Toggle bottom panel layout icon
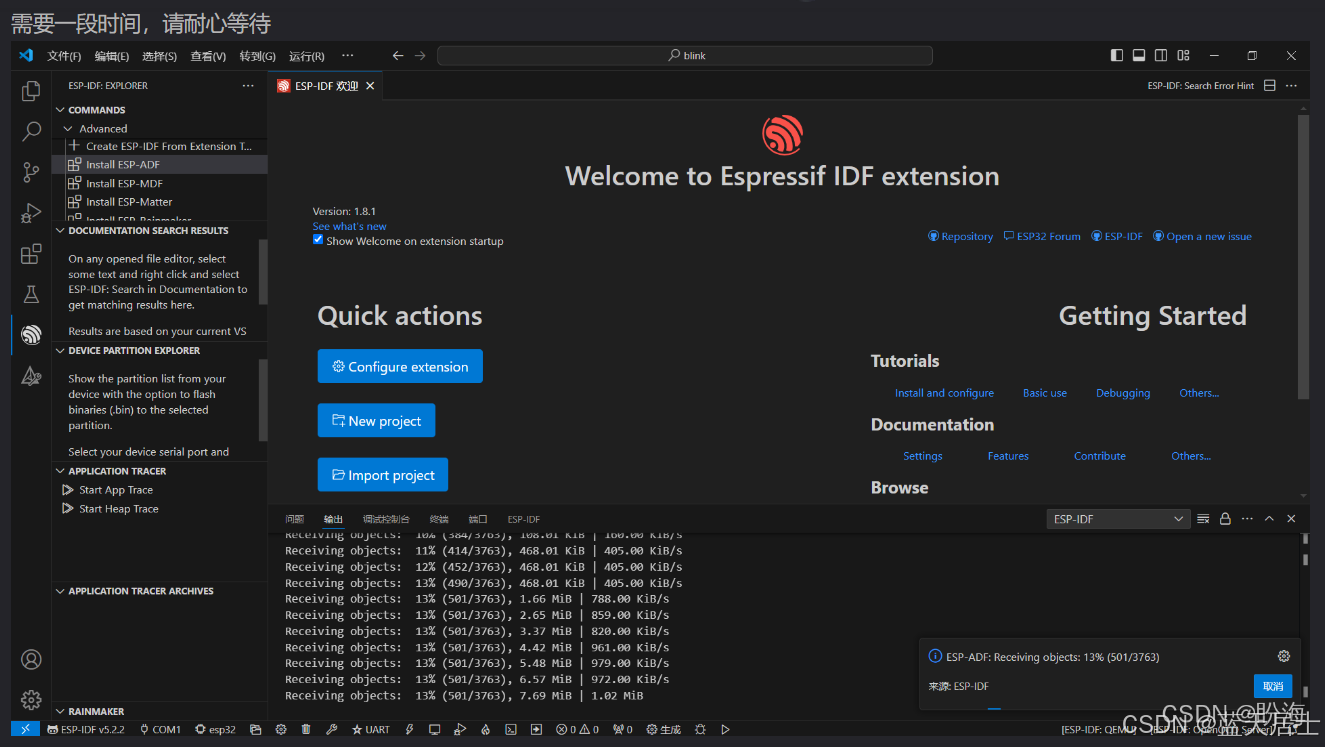This screenshot has height=747, width=1325. tap(1139, 56)
